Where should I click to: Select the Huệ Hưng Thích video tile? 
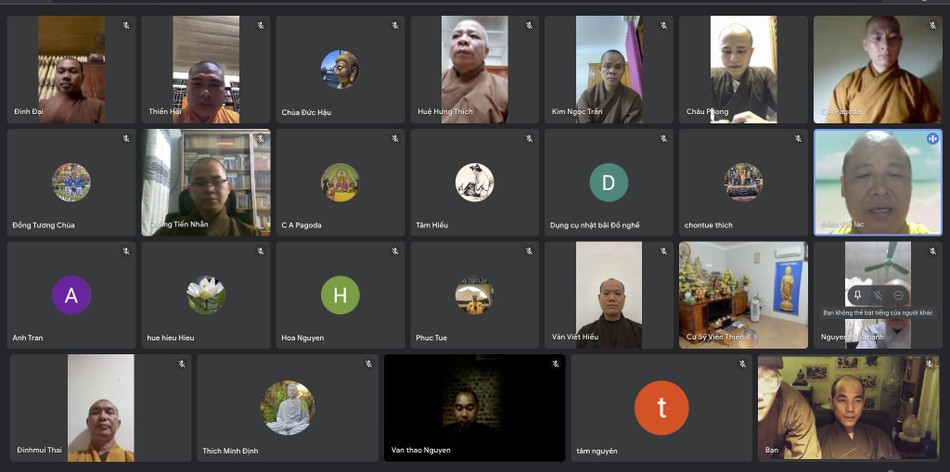pyautogui.click(x=474, y=69)
